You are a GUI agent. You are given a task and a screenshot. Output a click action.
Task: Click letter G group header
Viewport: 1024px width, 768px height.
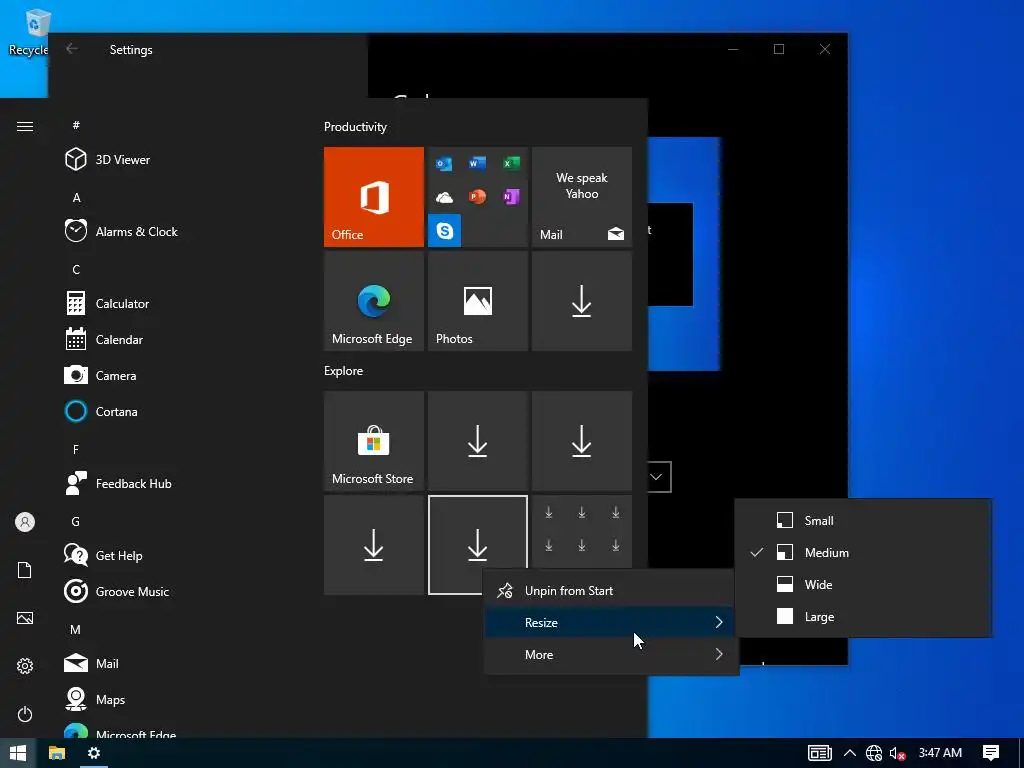tap(76, 521)
